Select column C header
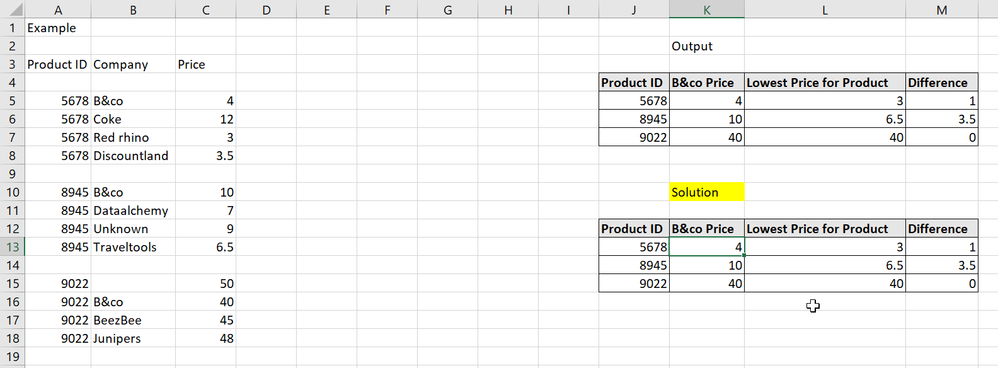 point(206,10)
